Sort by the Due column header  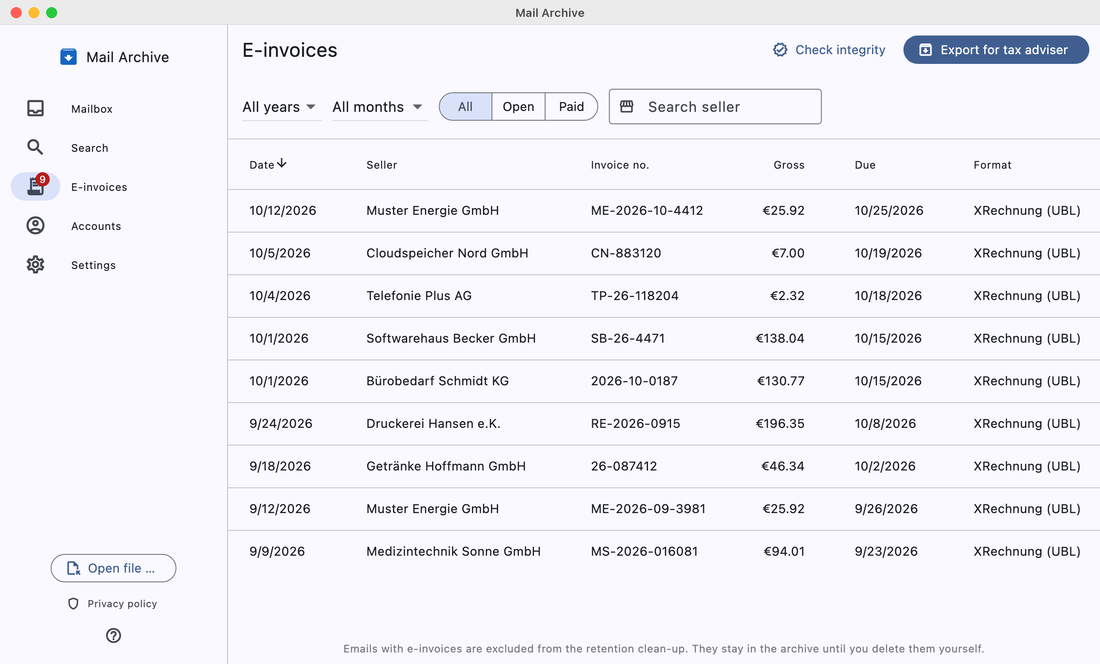point(865,165)
